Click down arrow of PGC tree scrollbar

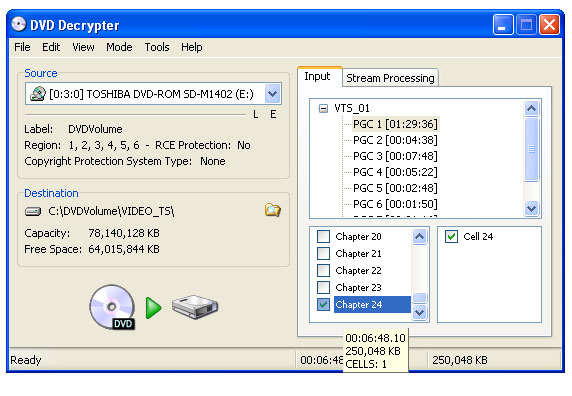pos(532,209)
